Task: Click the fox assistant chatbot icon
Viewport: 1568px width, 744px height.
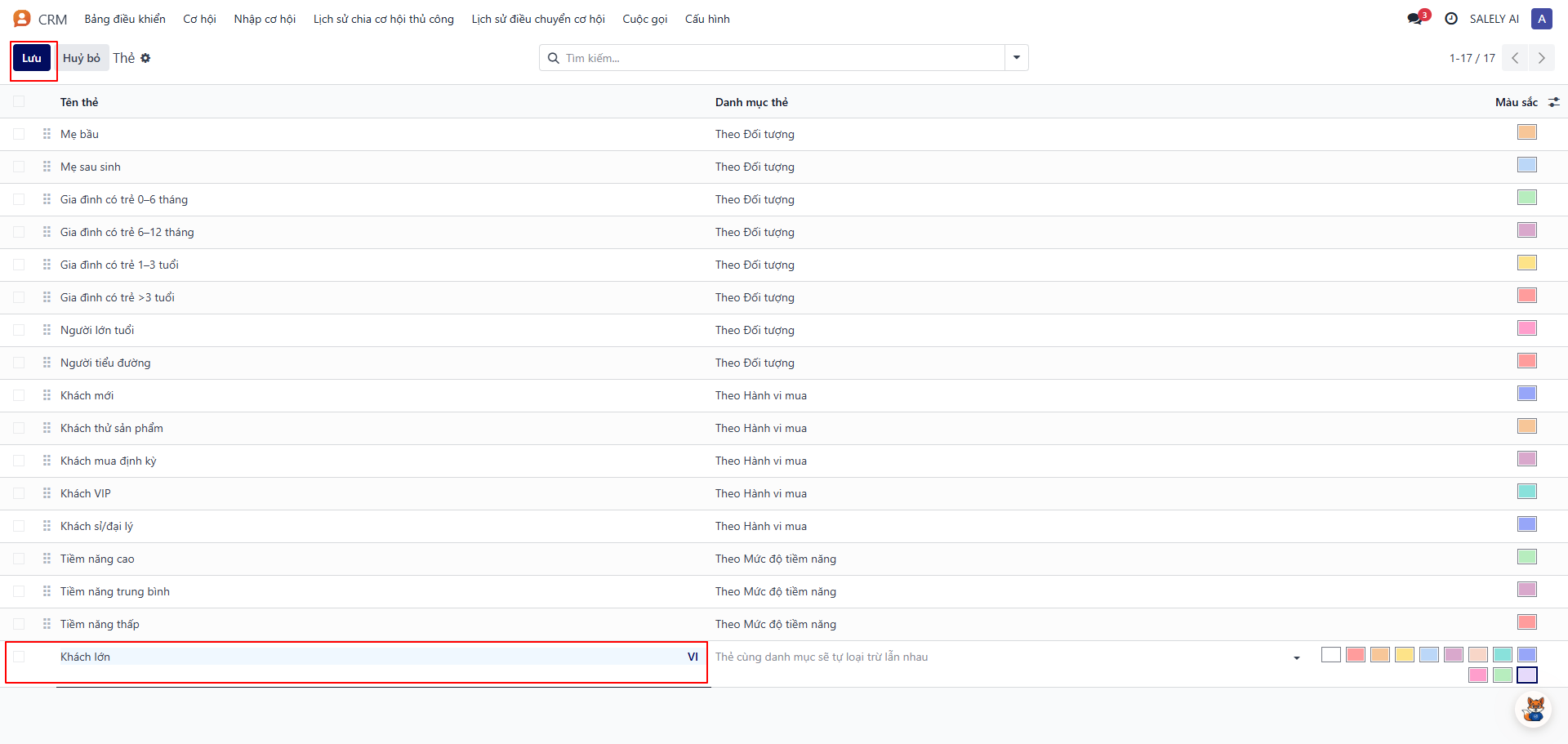Action: tap(1534, 708)
